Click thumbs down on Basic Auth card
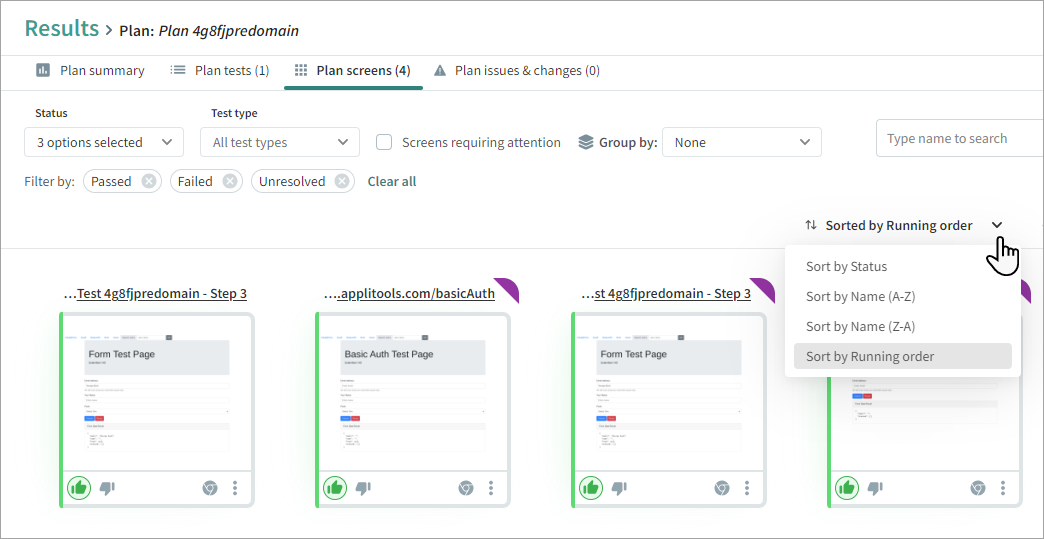 (364, 488)
